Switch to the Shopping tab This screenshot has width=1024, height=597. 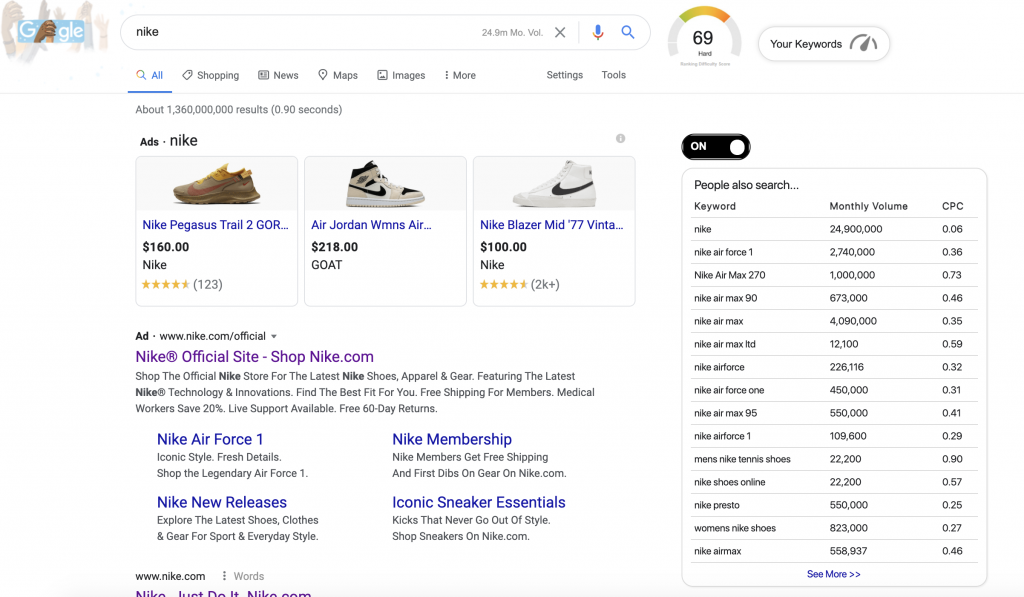[x=210, y=75]
